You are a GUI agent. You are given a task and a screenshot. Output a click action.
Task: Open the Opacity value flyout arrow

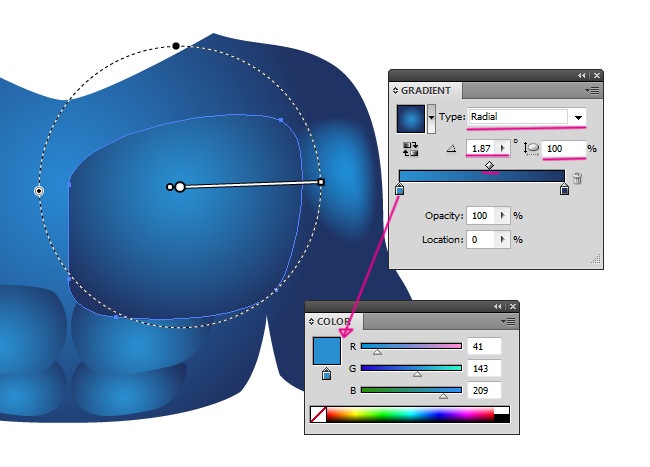503,216
